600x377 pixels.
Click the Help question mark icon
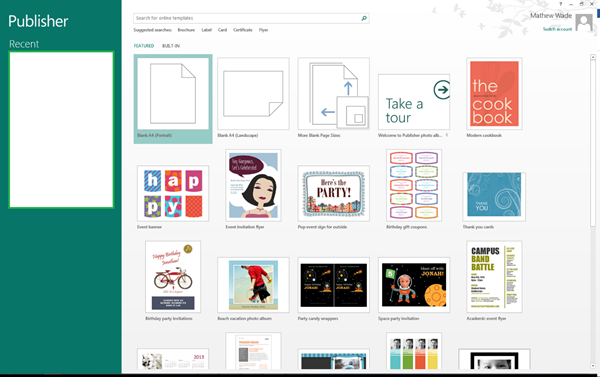[x=561, y=4]
